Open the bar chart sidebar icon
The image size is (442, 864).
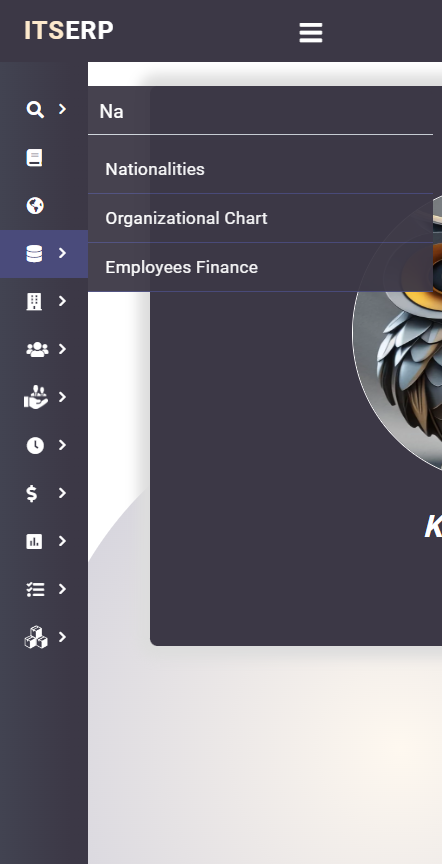click(x=34, y=541)
